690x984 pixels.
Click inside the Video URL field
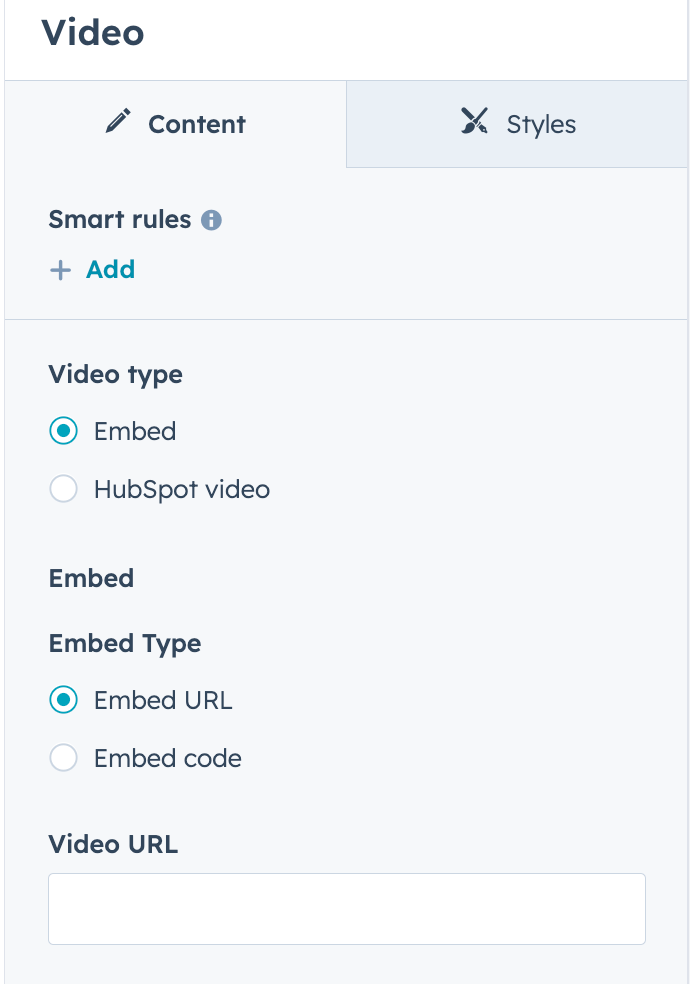coord(346,908)
